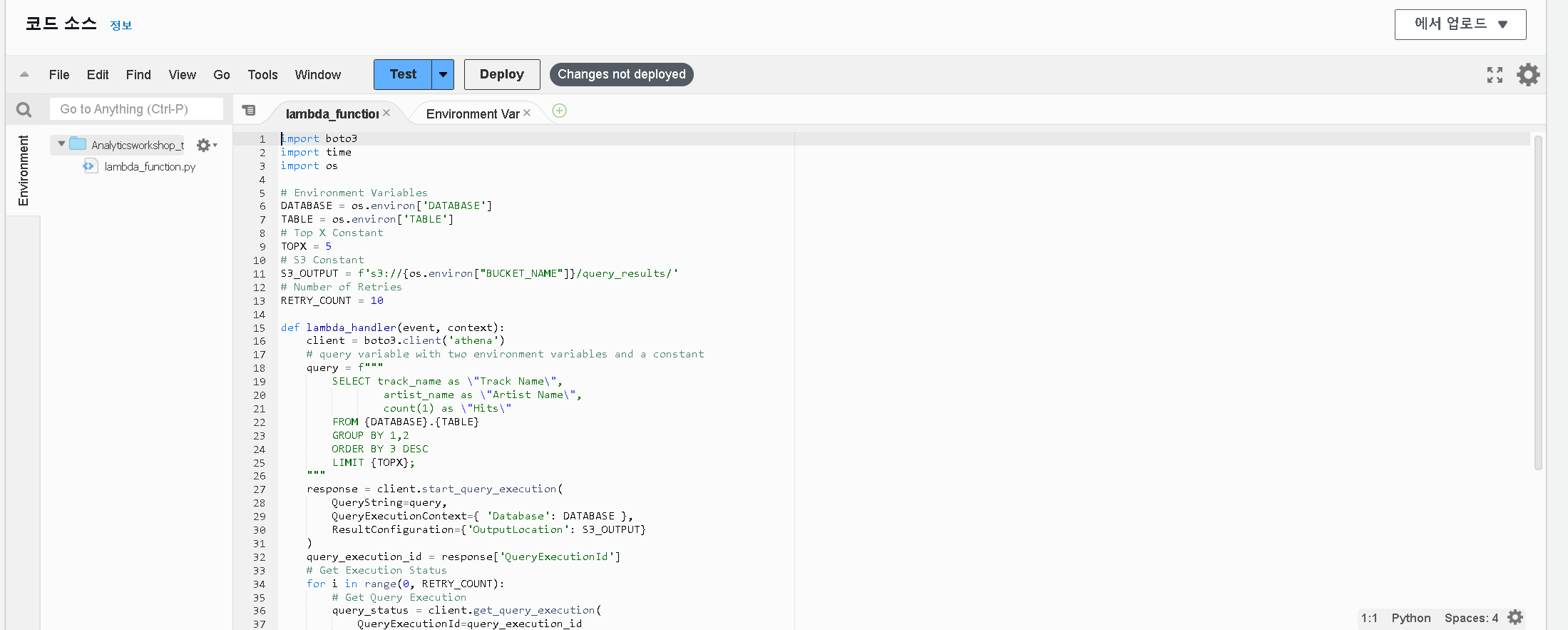
Task: Close the lambda_function tab
Action: coord(386,113)
